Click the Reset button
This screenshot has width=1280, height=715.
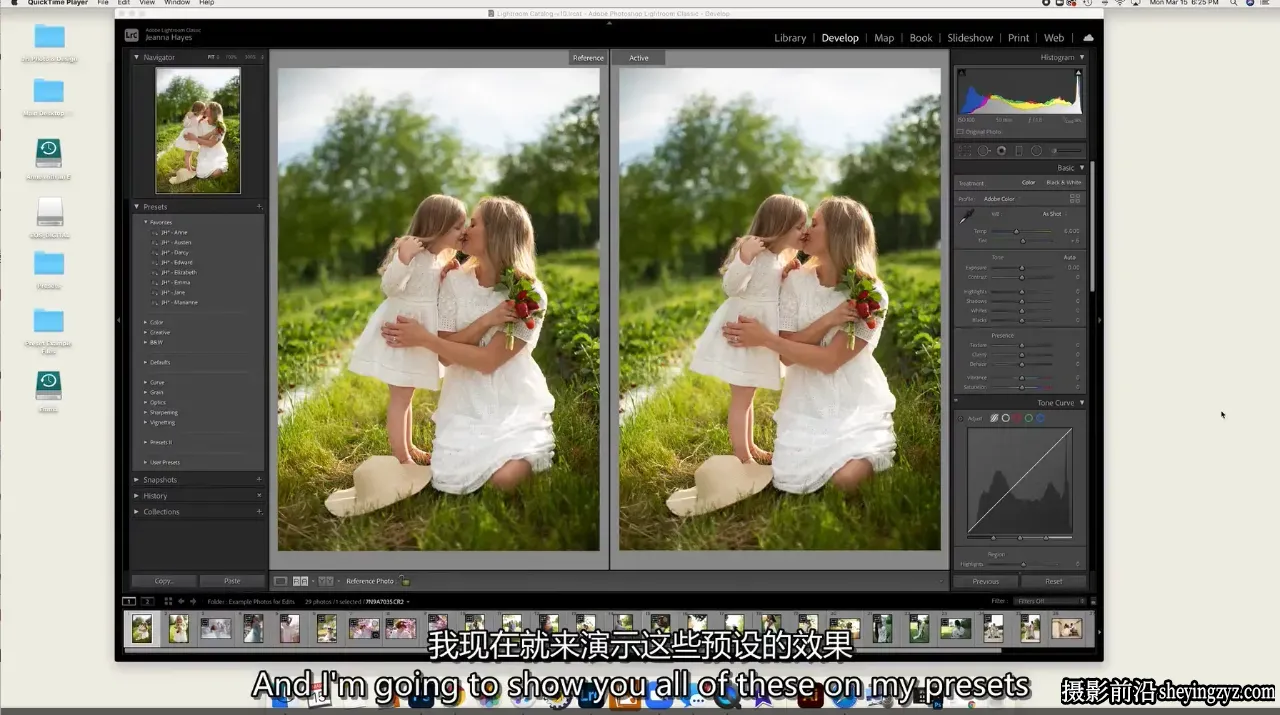point(1054,581)
